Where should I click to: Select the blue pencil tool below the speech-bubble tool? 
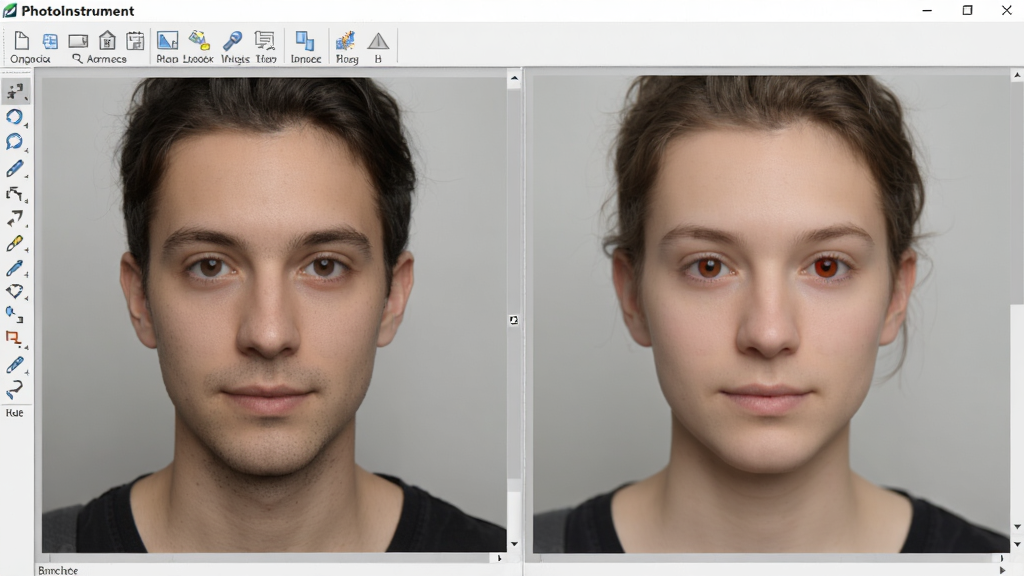click(x=14, y=168)
